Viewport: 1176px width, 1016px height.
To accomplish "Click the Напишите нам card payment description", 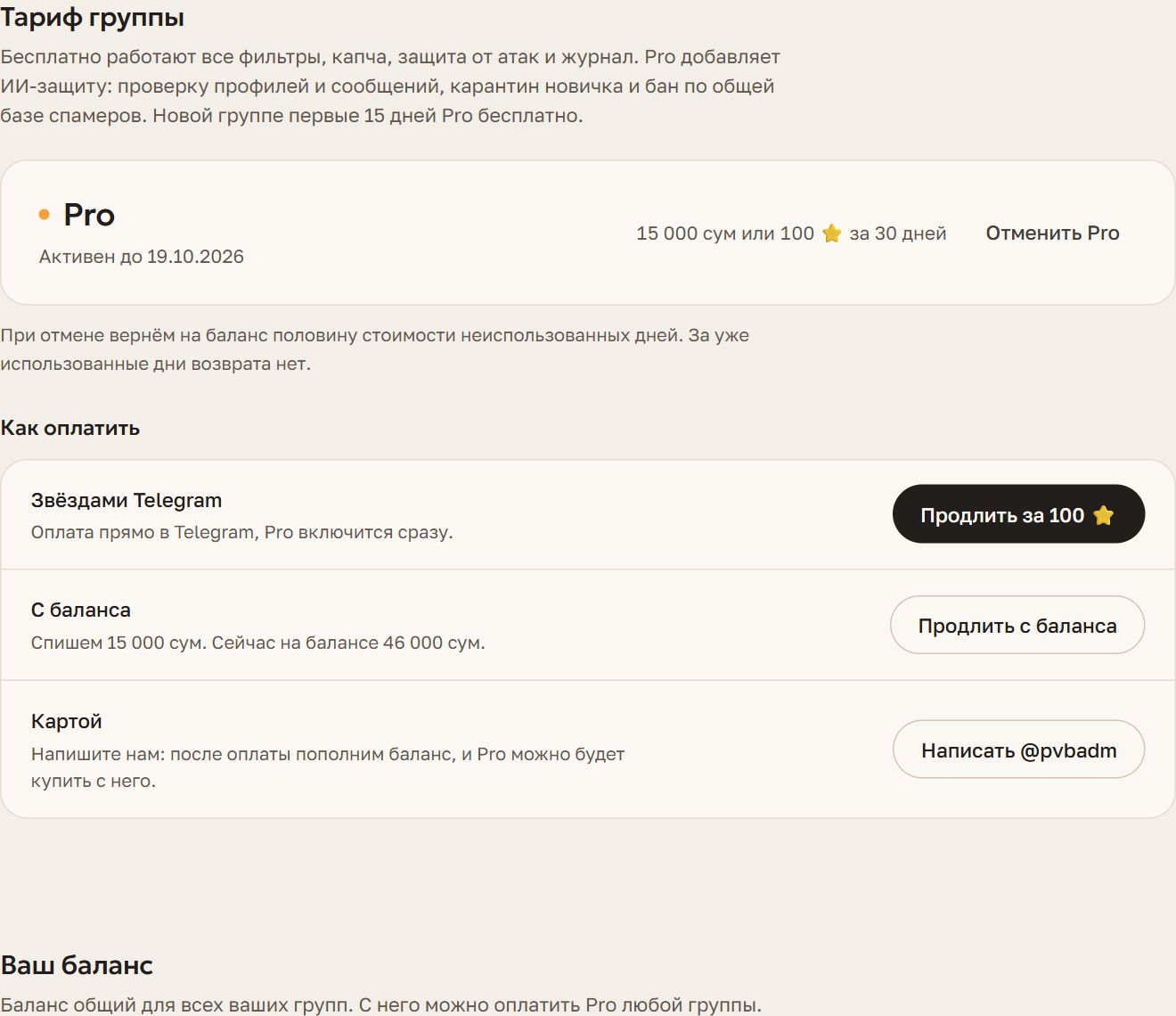I will tap(328, 767).
